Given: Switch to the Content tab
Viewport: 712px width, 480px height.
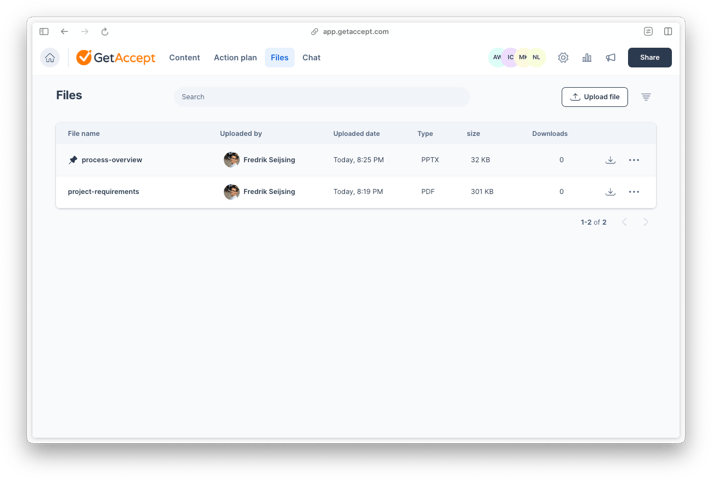Looking at the screenshot, I should tap(184, 58).
